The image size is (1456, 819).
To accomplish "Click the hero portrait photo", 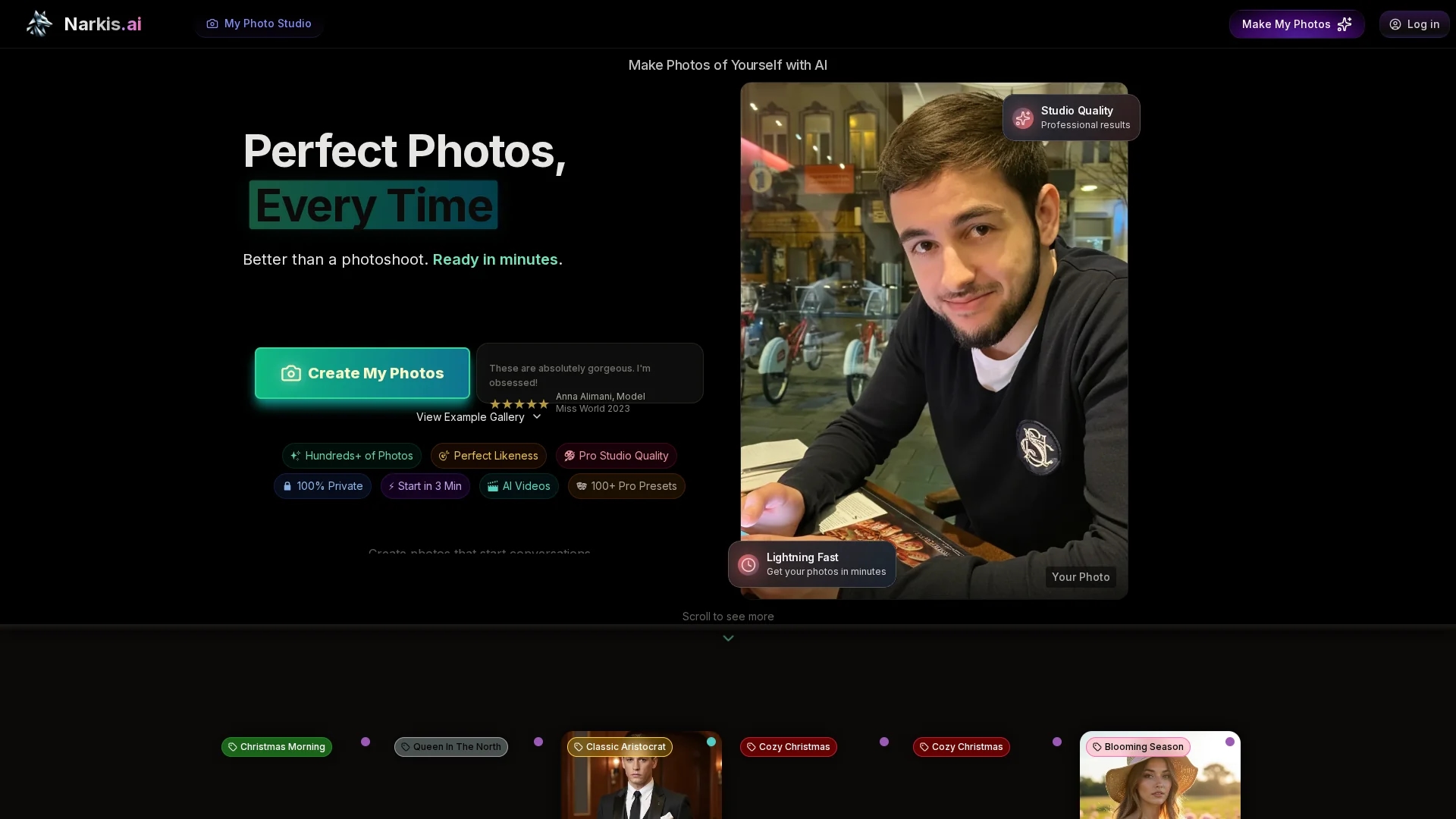I will click(934, 341).
